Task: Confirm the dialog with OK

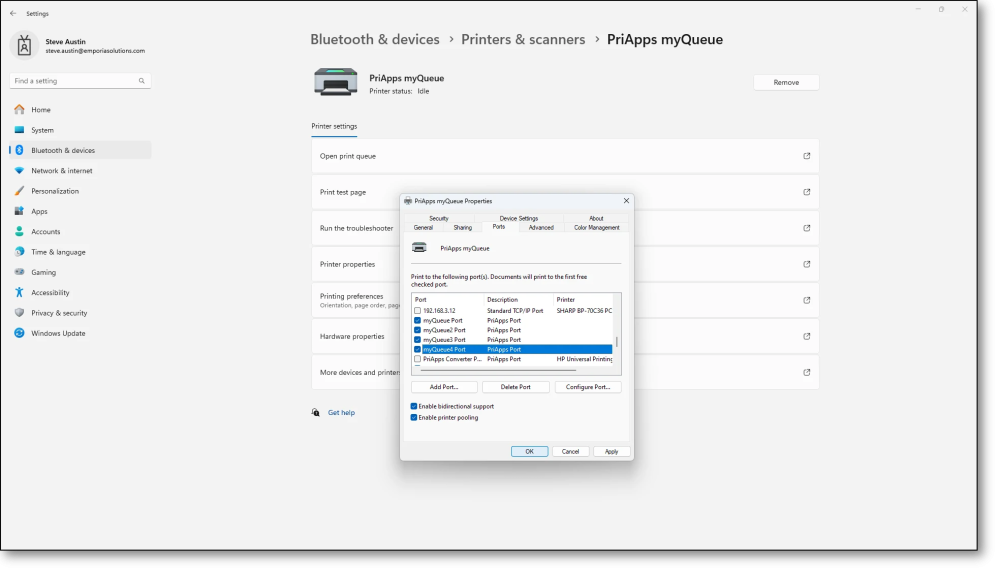Action: 529,452
